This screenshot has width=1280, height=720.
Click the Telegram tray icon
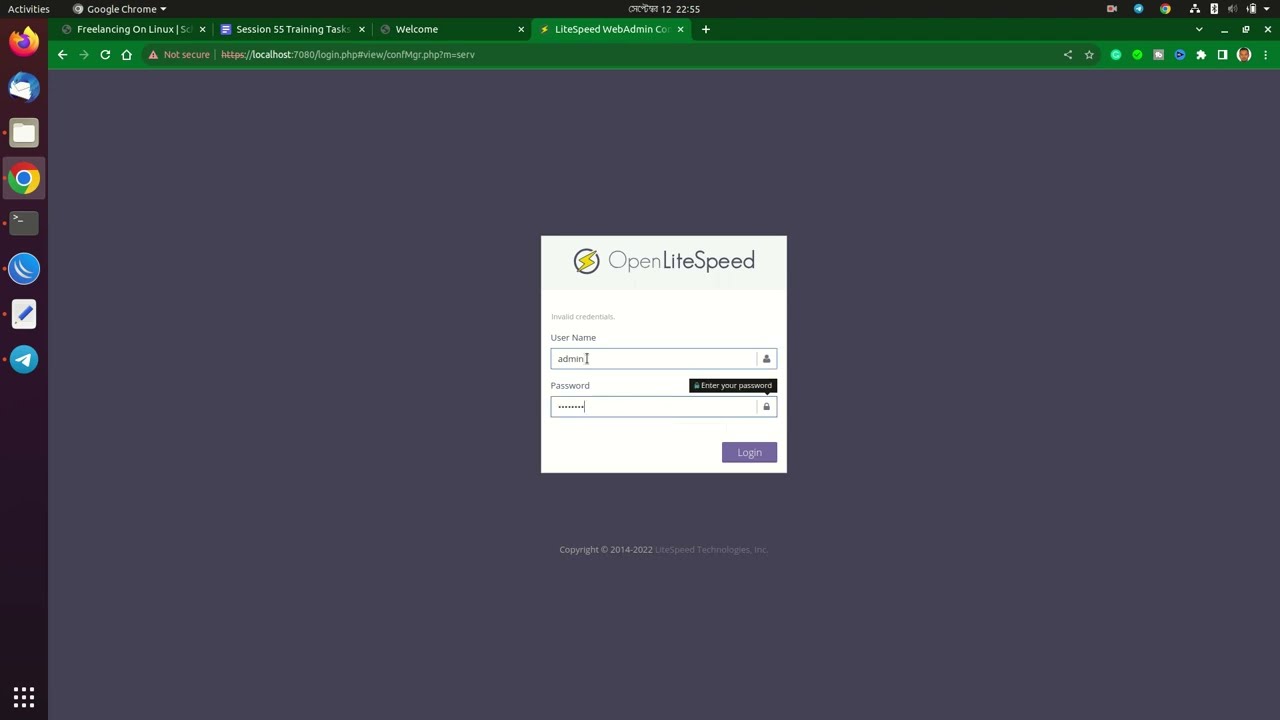click(1139, 9)
